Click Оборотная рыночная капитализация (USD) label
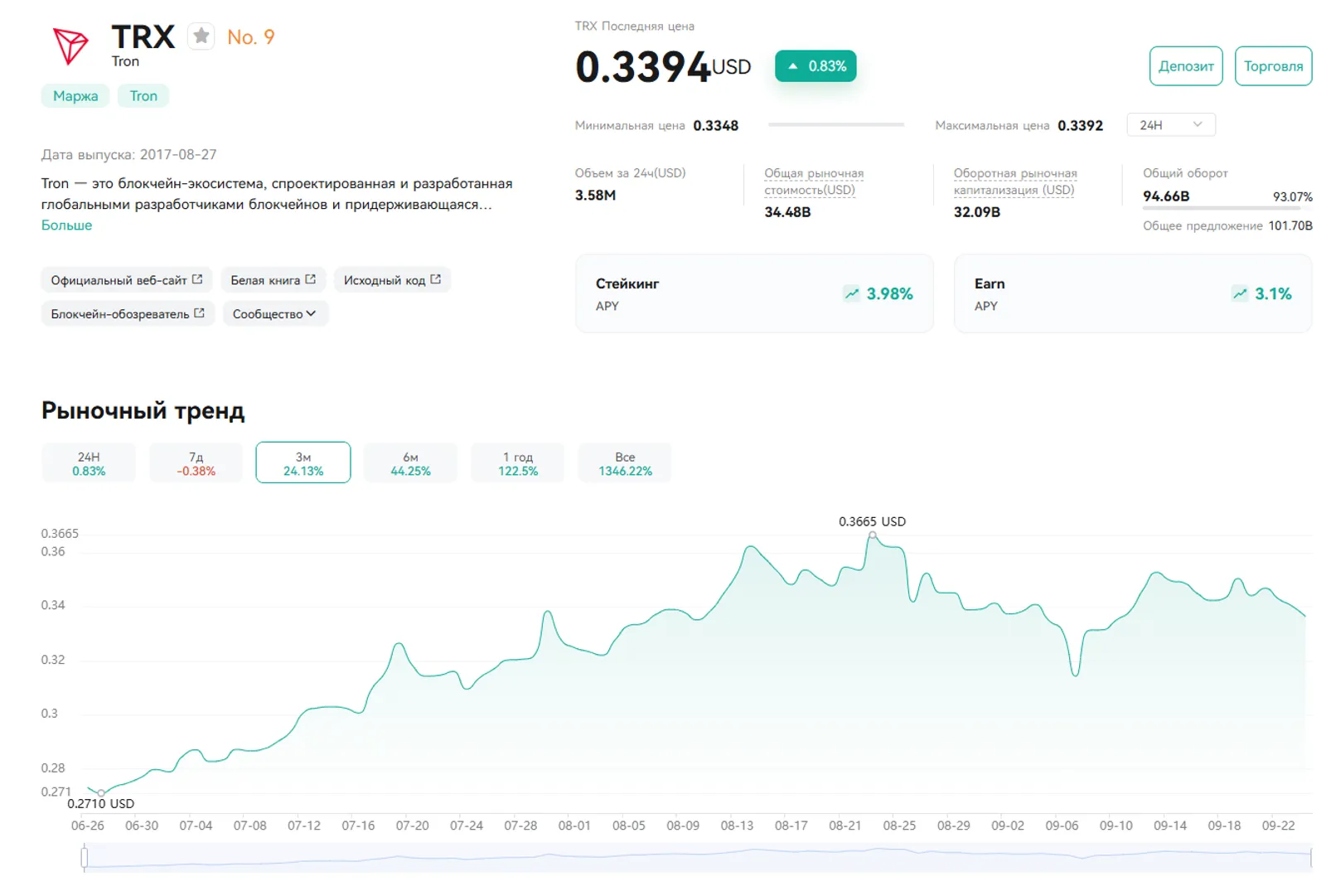 (x=1015, y=182)
